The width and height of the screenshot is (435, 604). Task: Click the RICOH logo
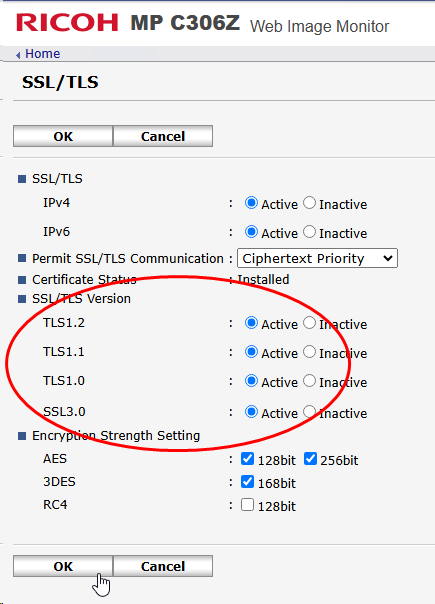tap(67, 22)
